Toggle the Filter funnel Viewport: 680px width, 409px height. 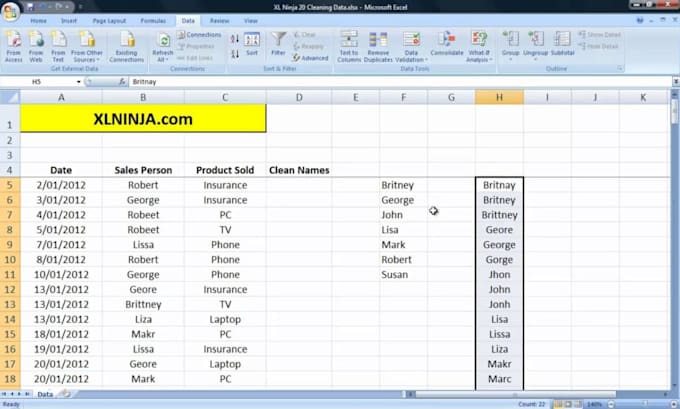278,44
